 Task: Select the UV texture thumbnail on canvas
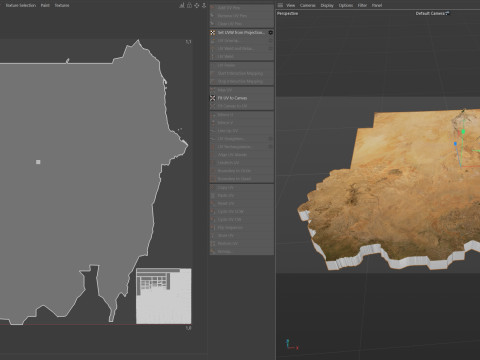tap(164, 296)
